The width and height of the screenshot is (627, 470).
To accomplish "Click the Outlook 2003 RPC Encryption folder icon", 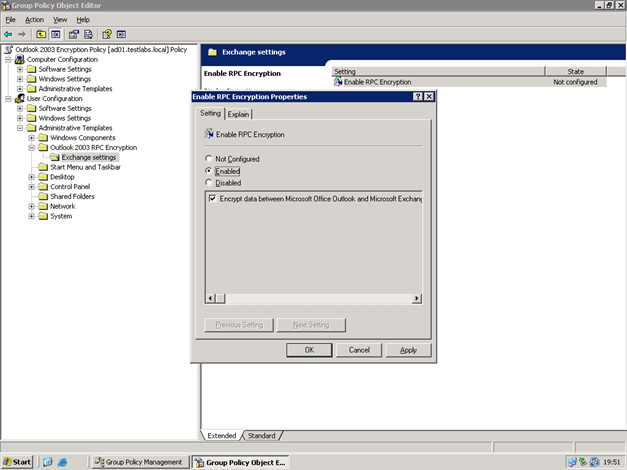I will click(43, 148).
